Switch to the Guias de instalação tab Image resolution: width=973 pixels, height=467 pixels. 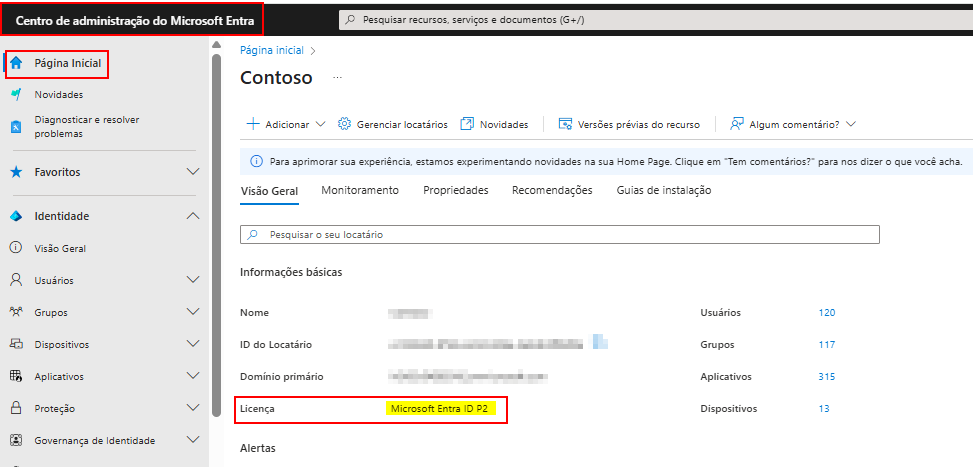pos(664,190)
